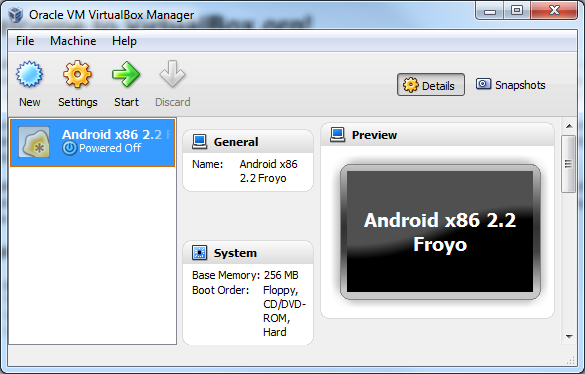Start the Android x86 virtual machine
The image size is (585, 374).
[x=126, y=84]
